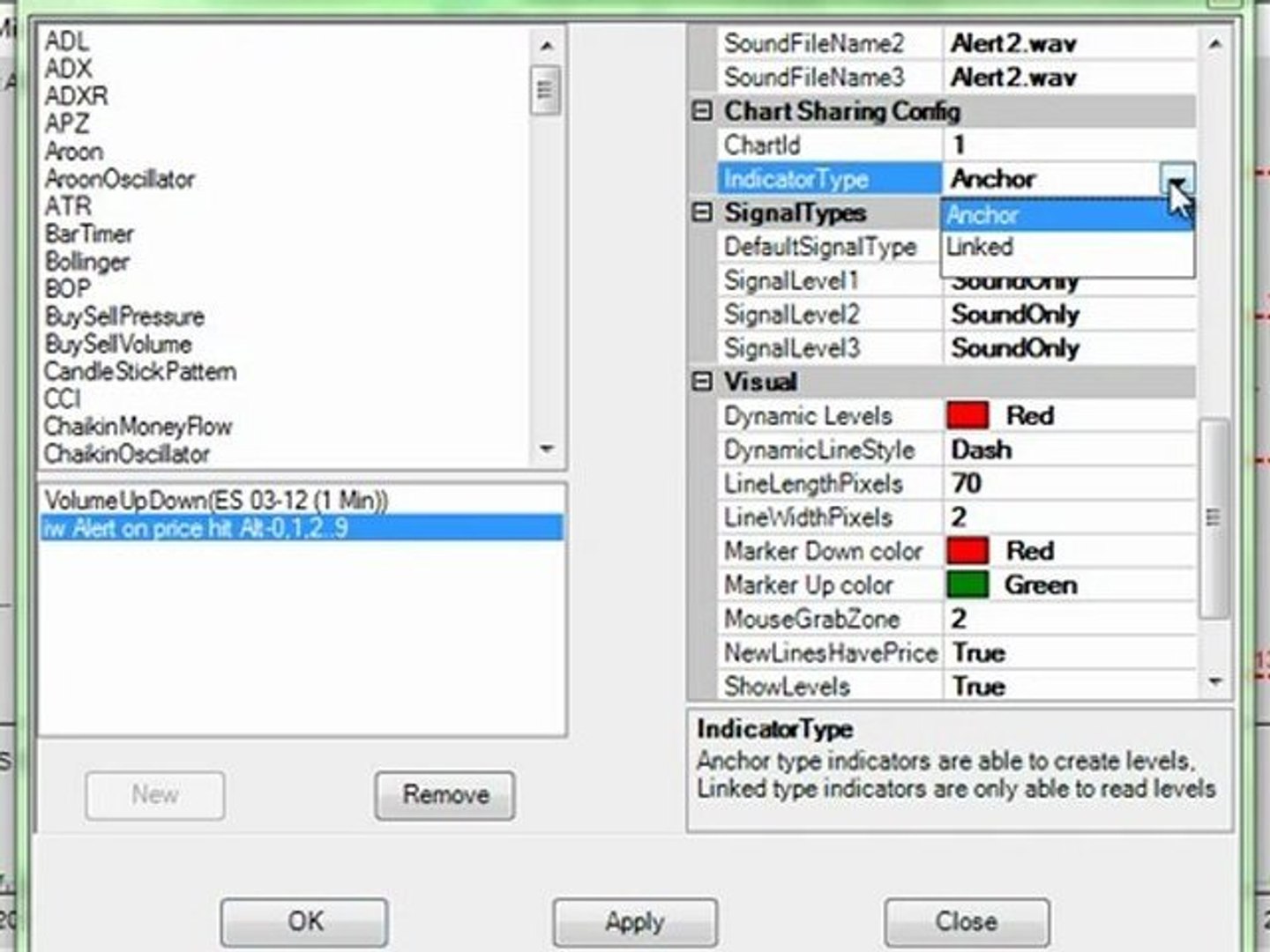Select AroonOscillator indicator
The width and height of the screenshot is (1270, 952).
[120, 178]
